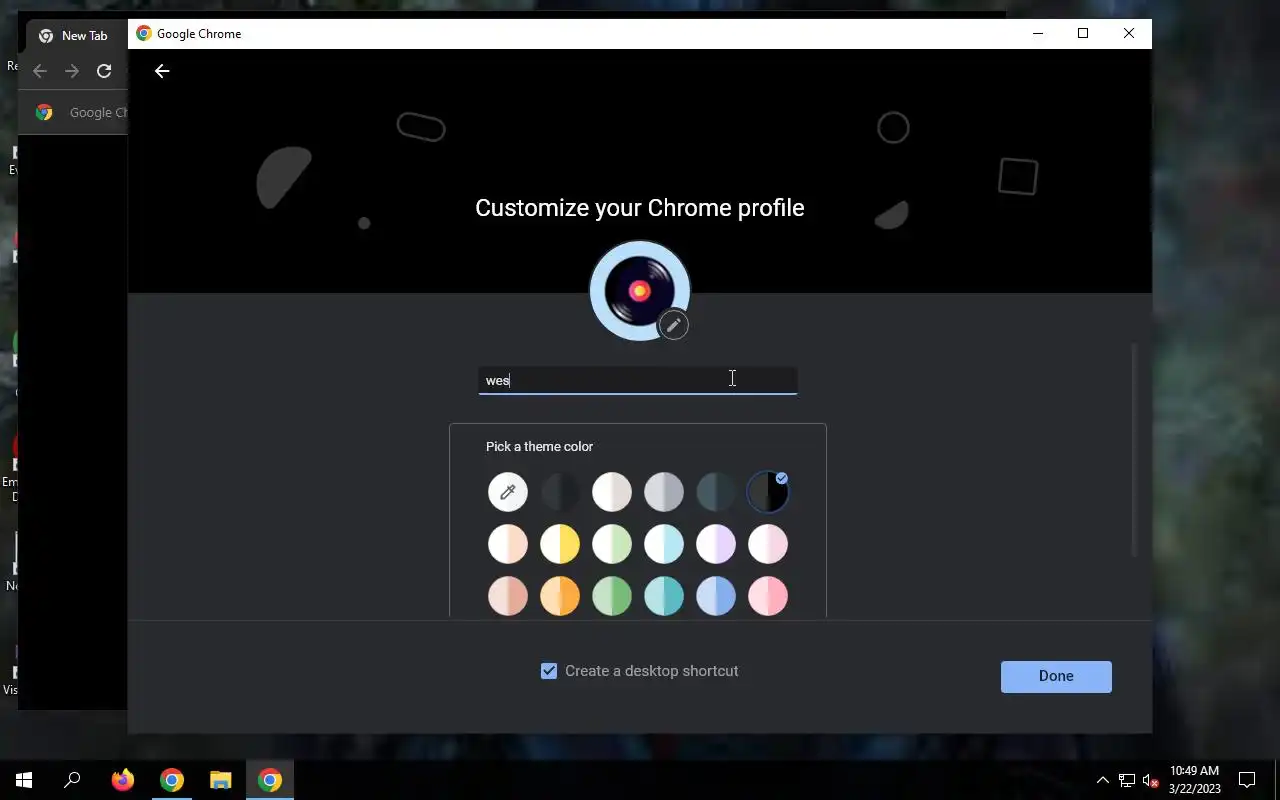Choose the dark grey theme swatch
Screen dimensions: 1280x800
click(560, 492)
